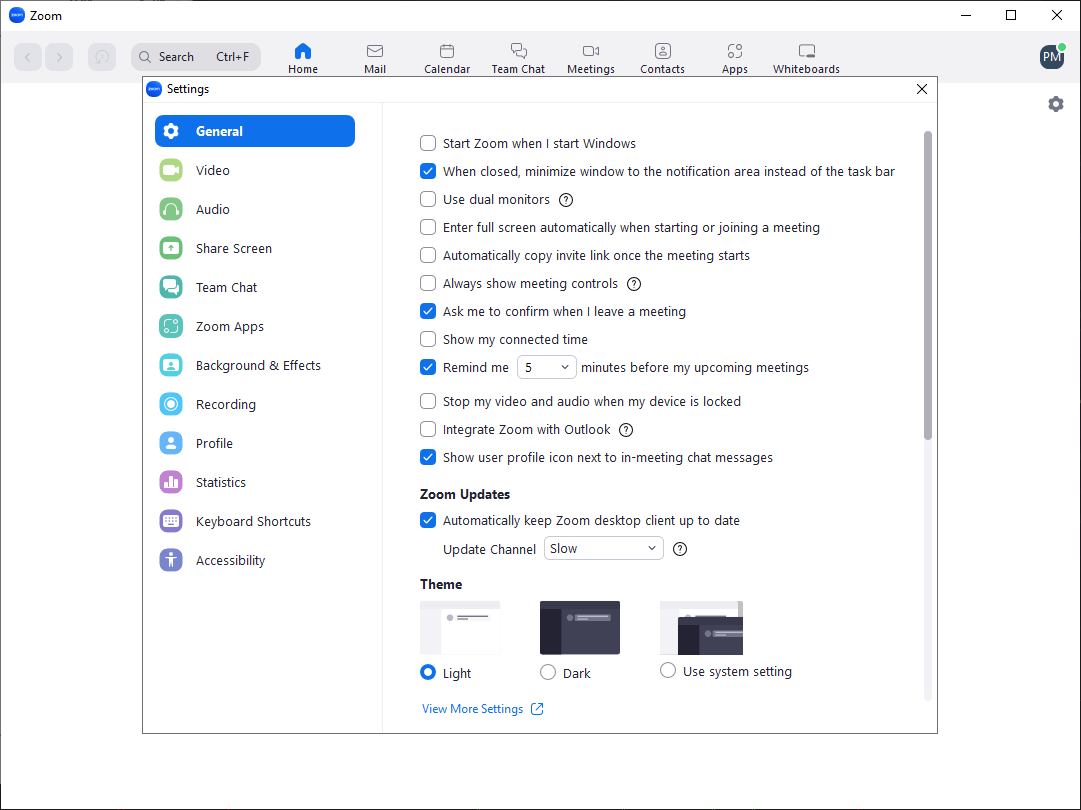The height and width of the screenshot is (810, 1081).
Task: Open the Contacts icon
Action: pyautogui.click(x=663, y=52)
